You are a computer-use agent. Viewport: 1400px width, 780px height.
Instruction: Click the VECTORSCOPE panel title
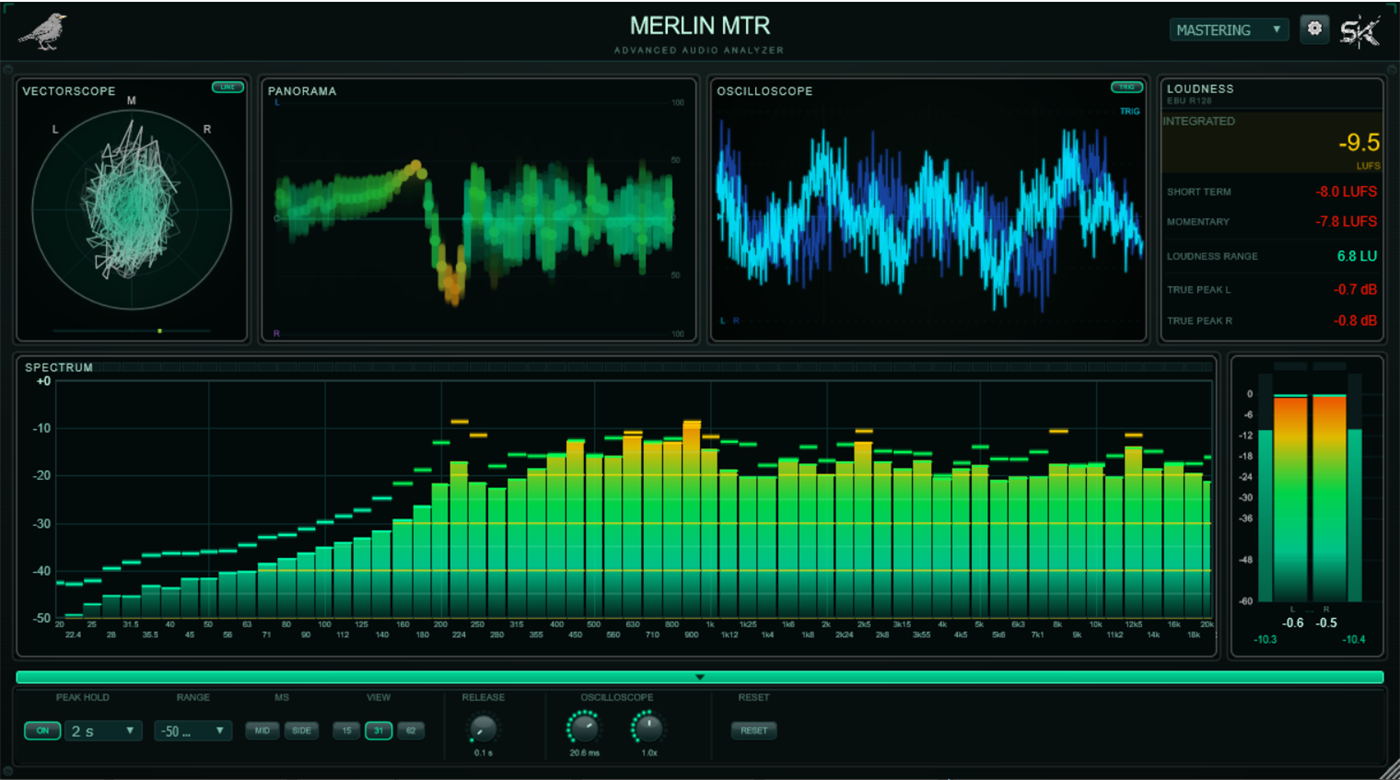click(x=69, y=91)
